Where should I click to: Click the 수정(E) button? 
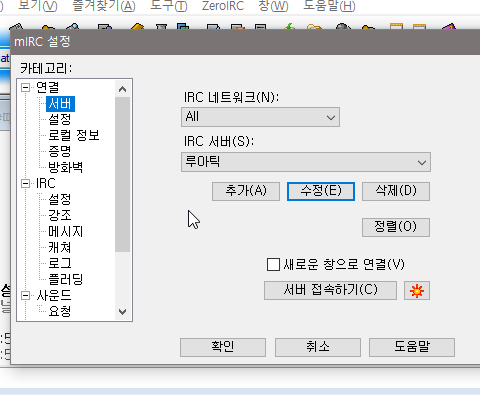coord(321,191)
